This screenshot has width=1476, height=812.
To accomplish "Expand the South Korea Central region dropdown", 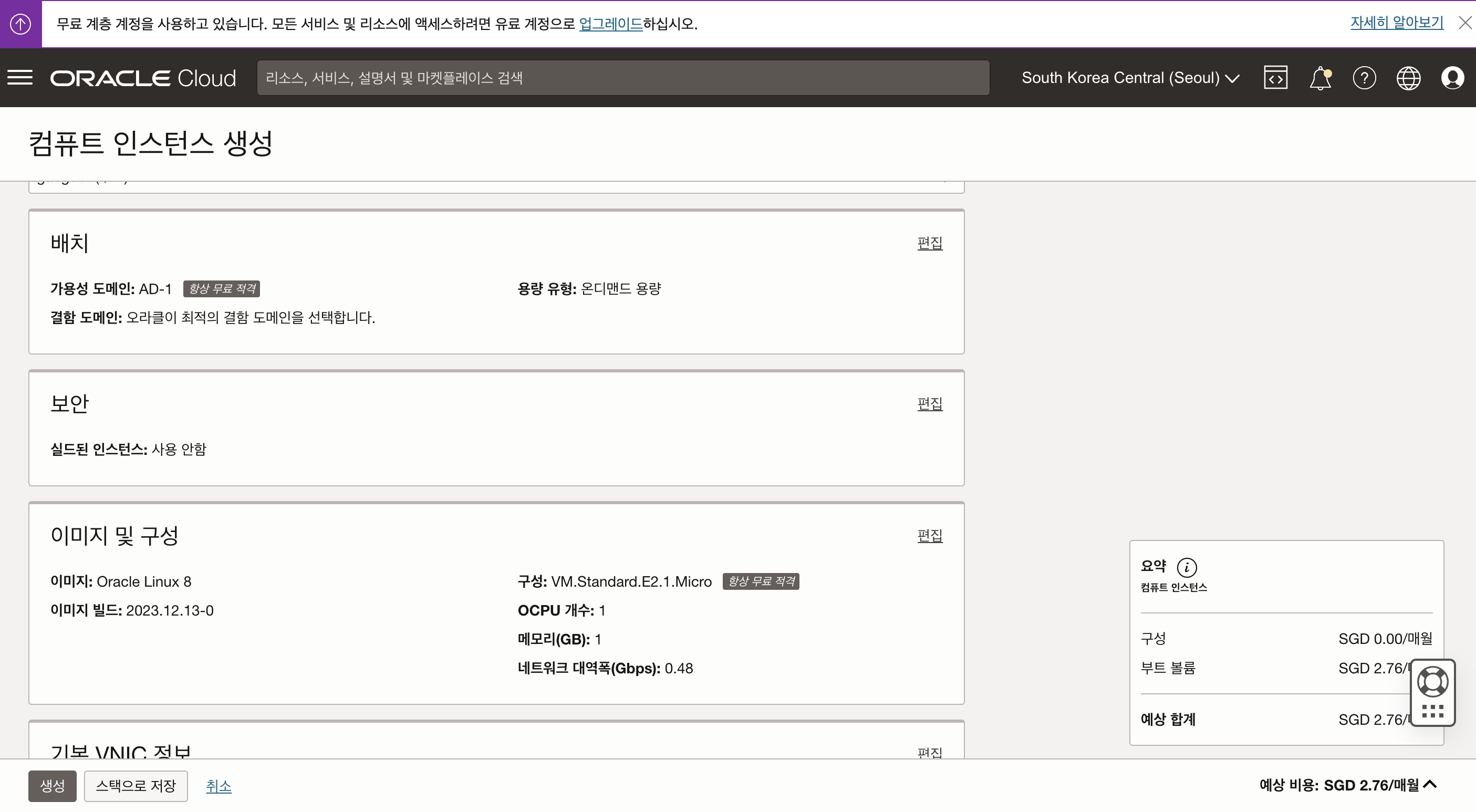I will point(1130,77).
